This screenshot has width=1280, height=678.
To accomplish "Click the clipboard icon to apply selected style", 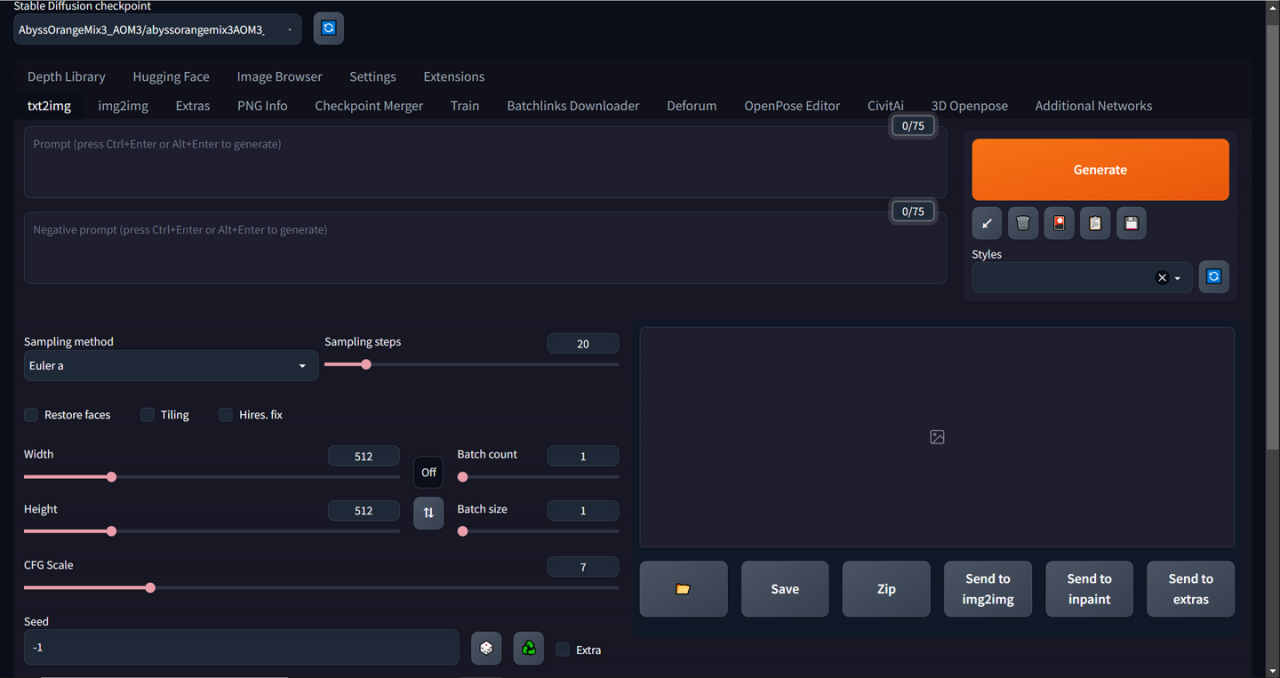I will point(1095,223).
